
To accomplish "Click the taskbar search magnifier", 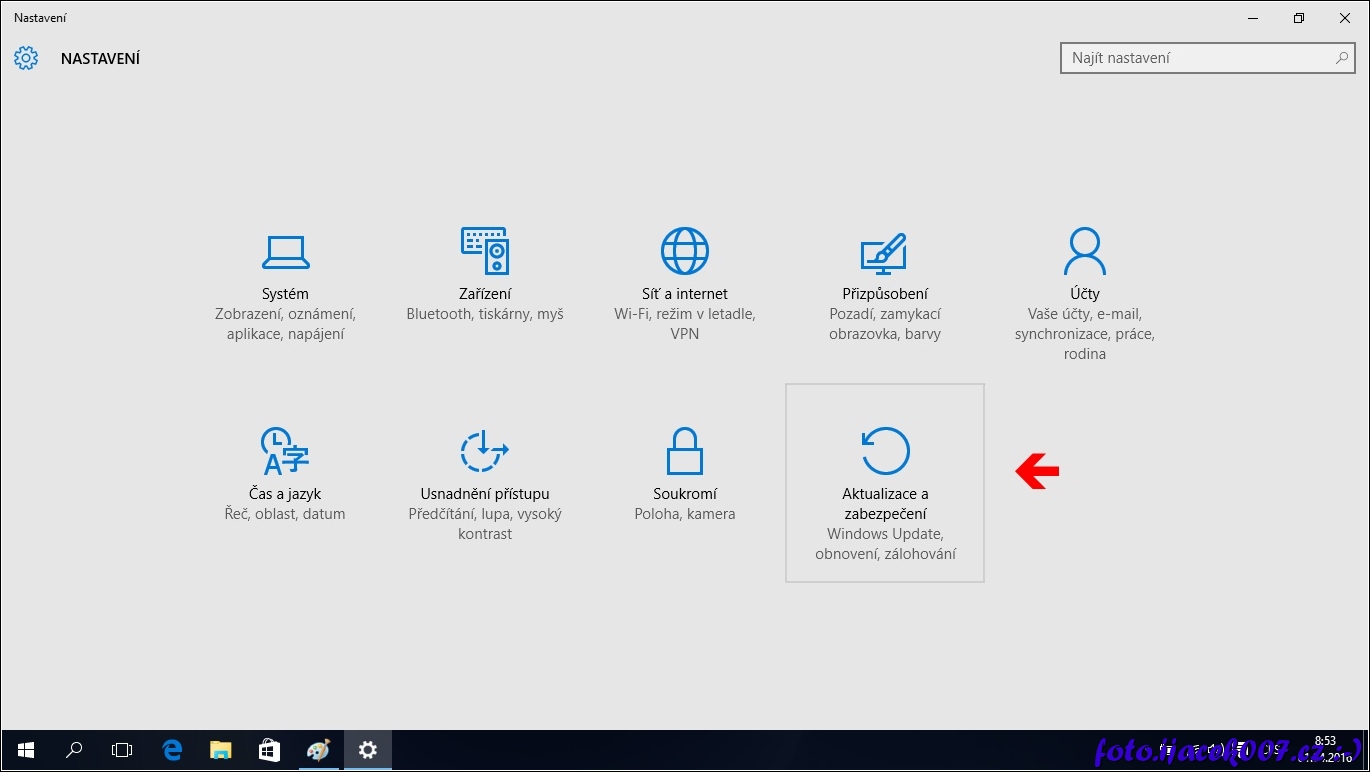I will [x=74, y=750].
